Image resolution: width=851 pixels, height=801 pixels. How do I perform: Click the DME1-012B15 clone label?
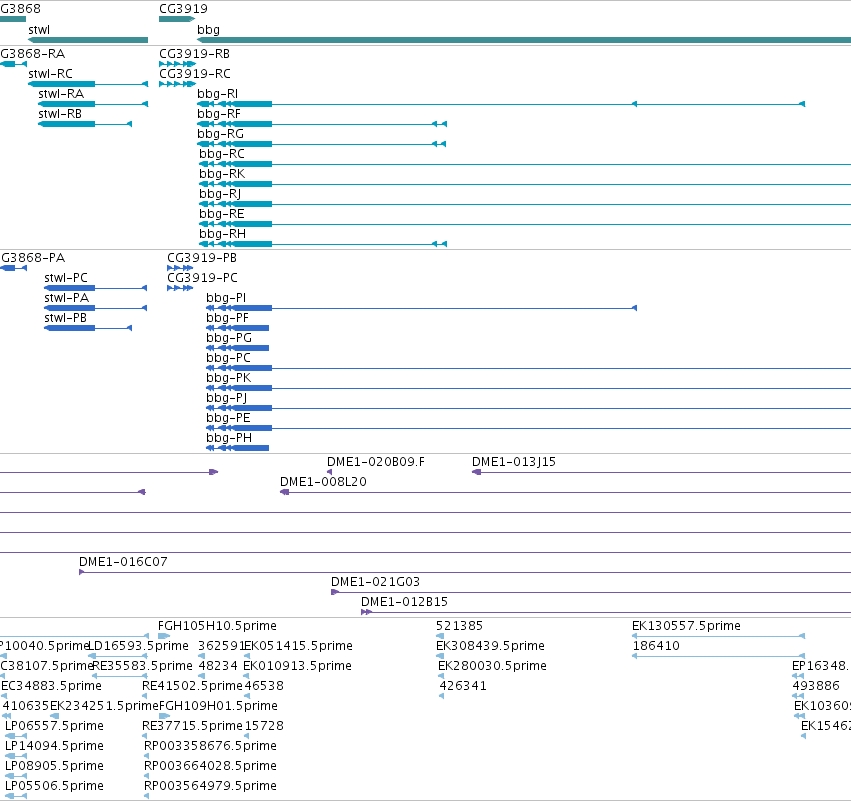click(404, 602)
